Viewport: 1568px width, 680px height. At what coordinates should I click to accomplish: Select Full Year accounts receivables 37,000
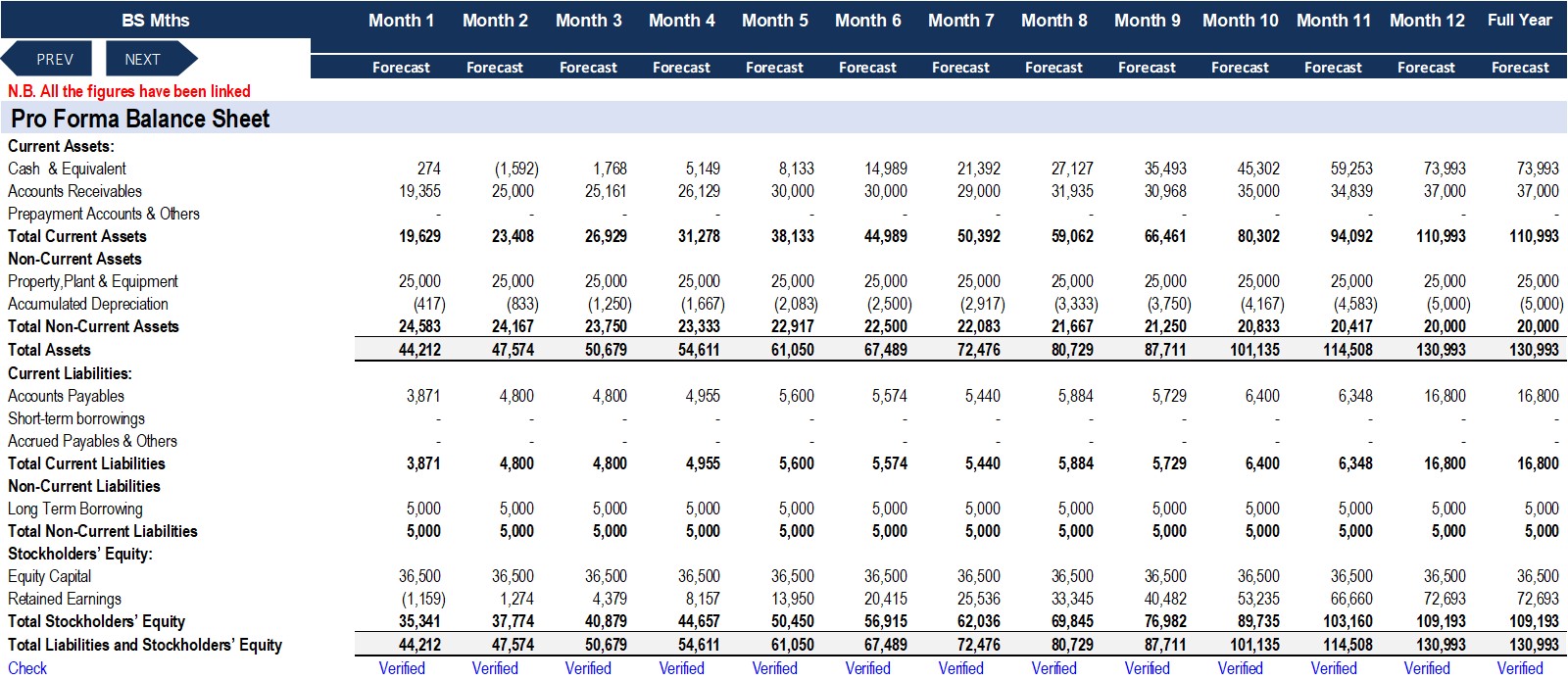(x=1538, y=191)
